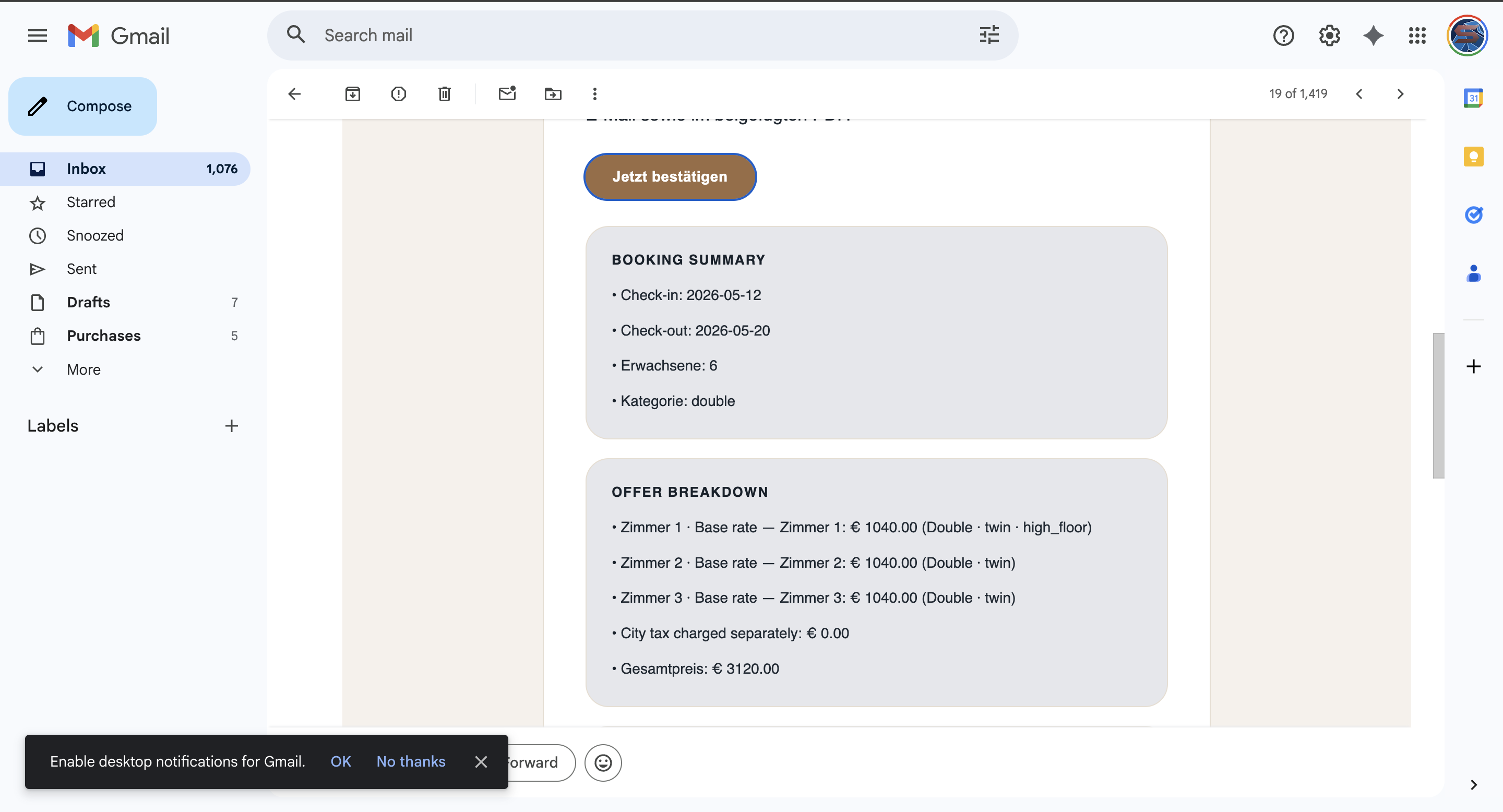
Task: Open the Inbox folder
Action: [125, 169]
